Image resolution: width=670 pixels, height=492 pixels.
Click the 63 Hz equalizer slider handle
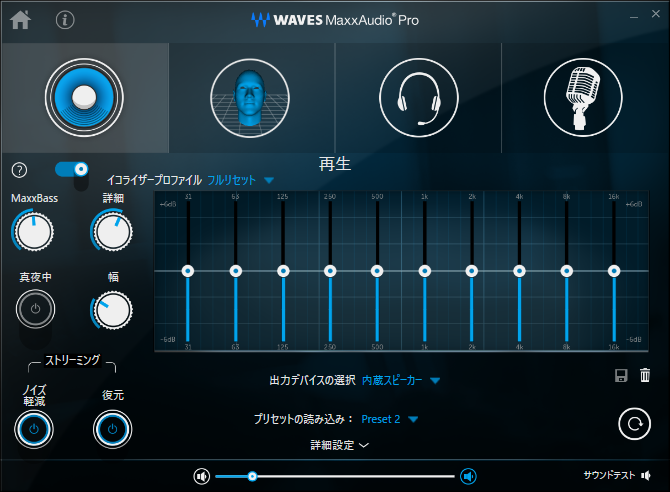(x=235, y=271)
